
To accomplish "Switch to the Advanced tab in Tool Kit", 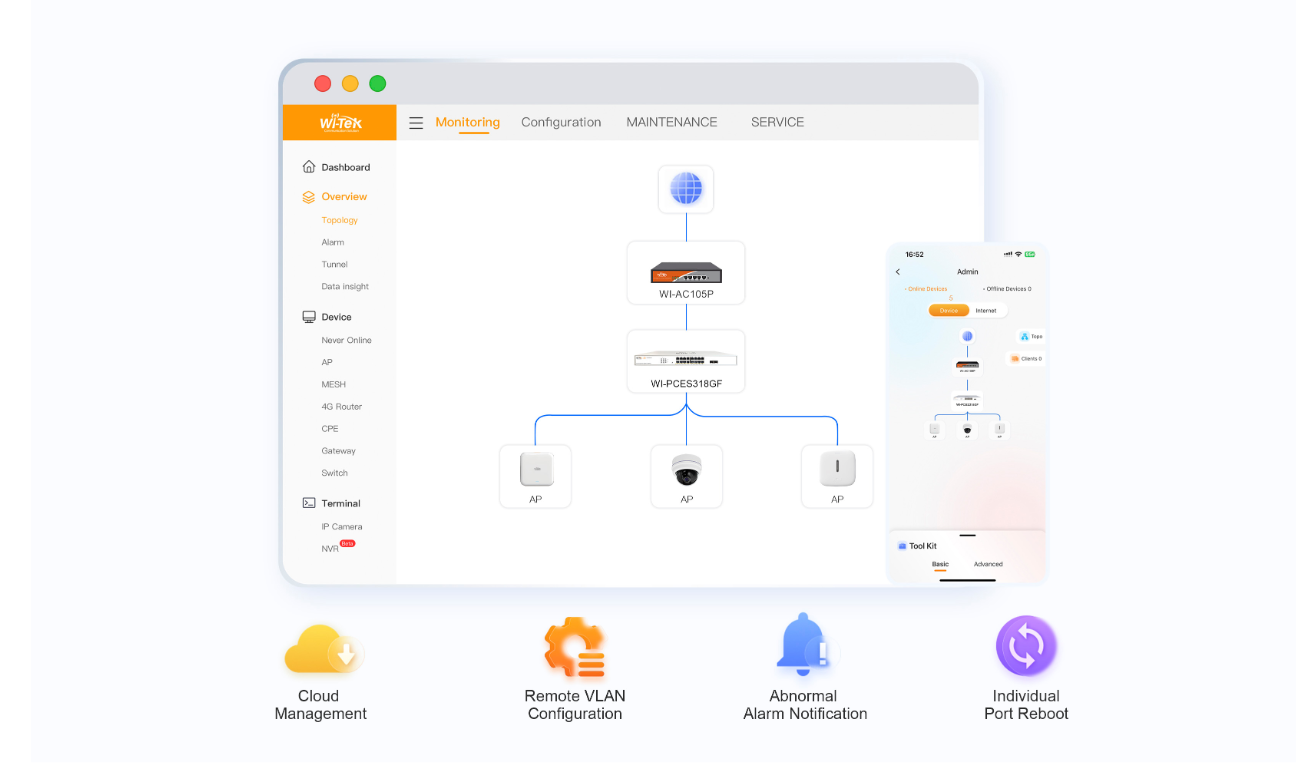I will pyautogui.click(x=988, y=564).
